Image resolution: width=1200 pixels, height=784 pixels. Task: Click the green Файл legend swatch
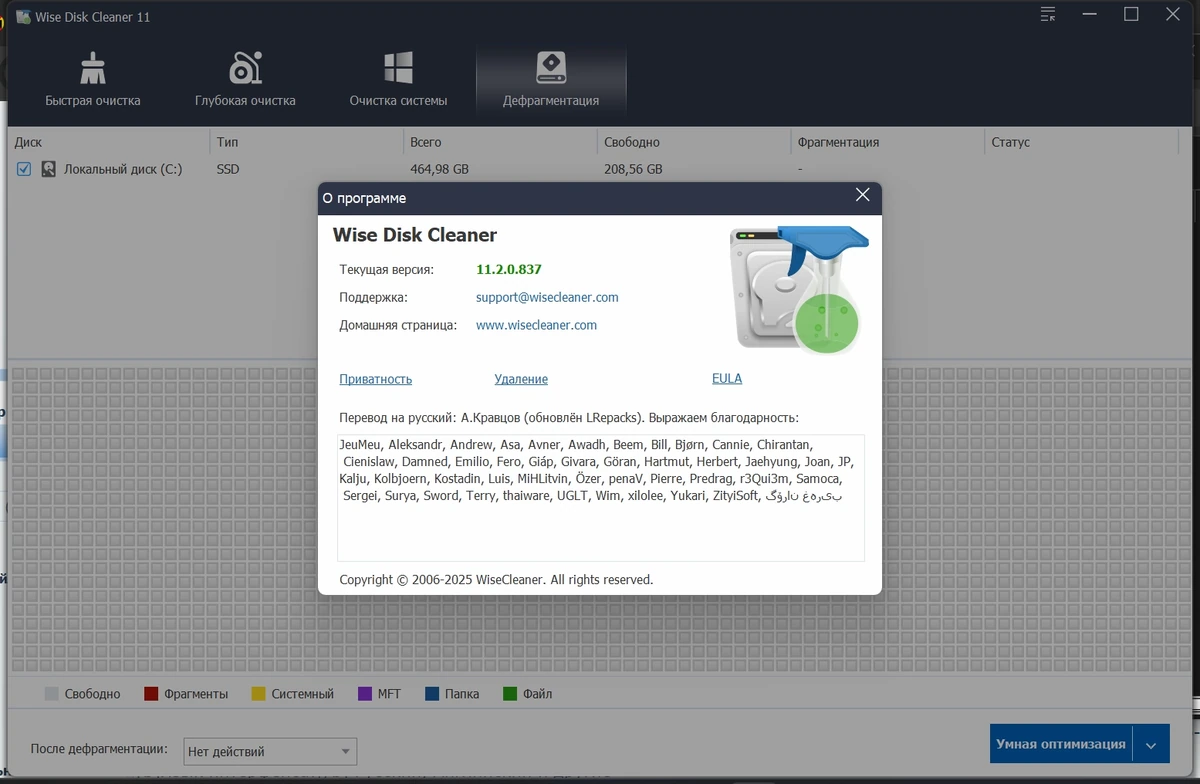[x=510, y=694]
